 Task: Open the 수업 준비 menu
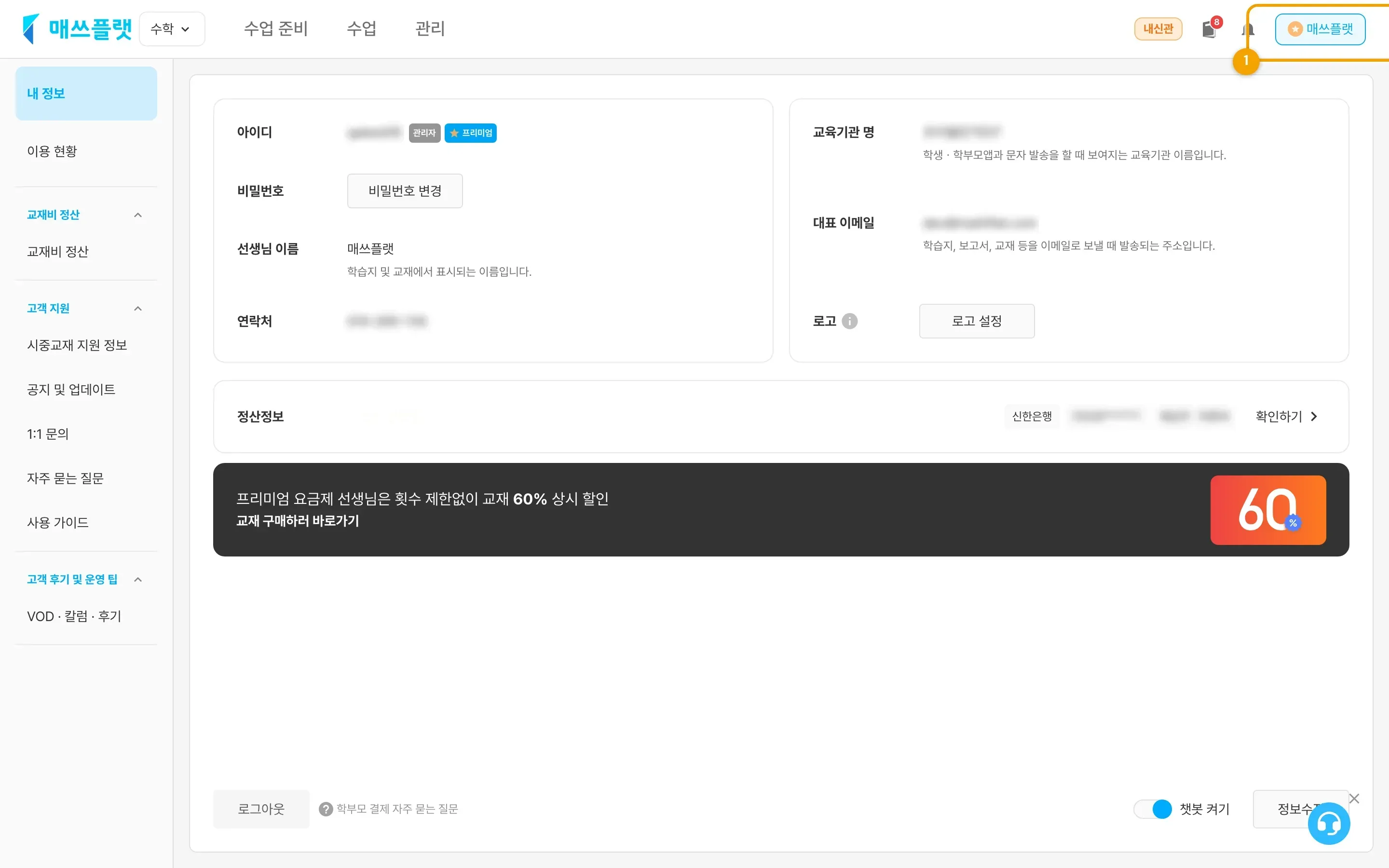(275, 29)
